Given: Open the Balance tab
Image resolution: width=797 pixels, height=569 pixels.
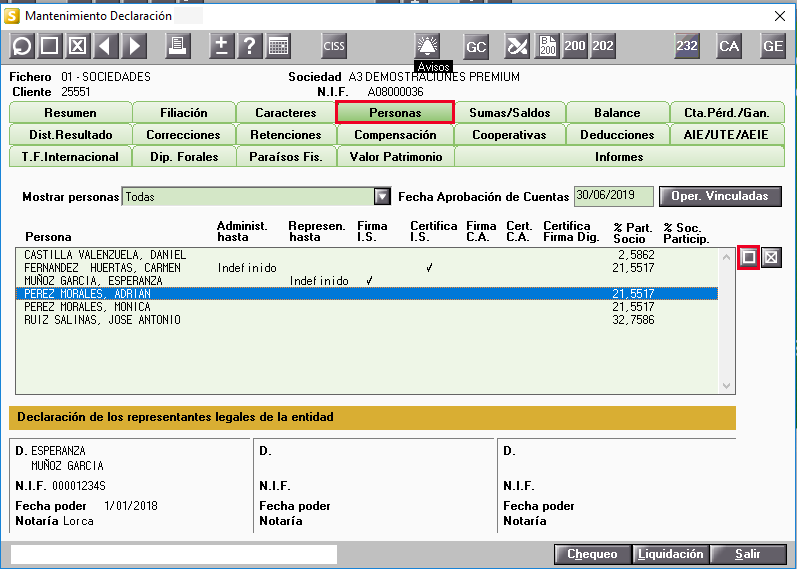Looking at the screenshot, I should [x=618, y=112].
